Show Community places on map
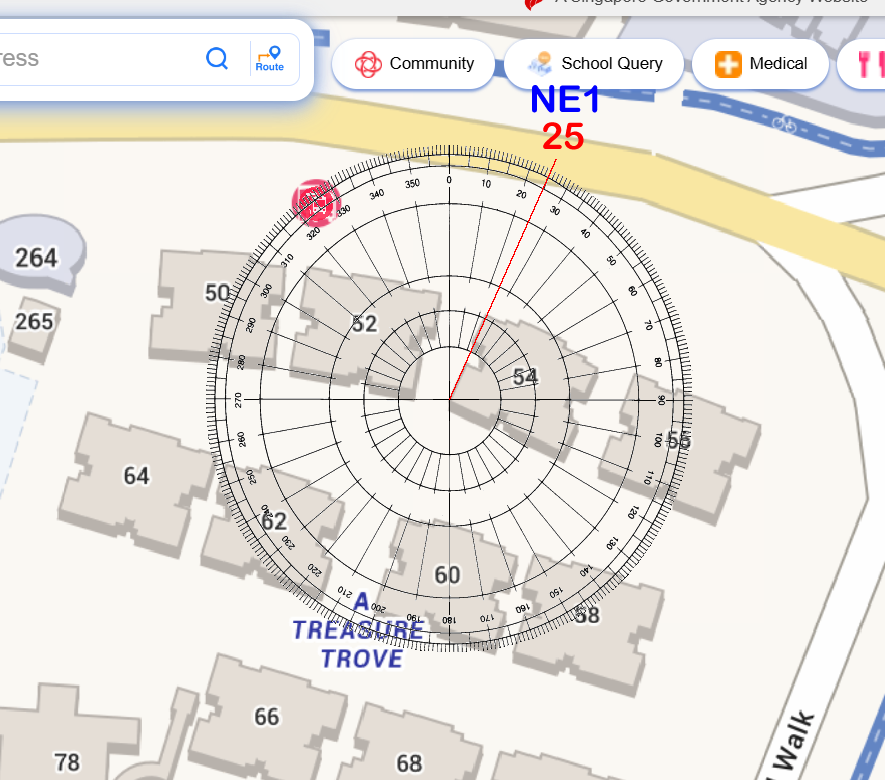The image size is (885, 780). tap(413, 64)
